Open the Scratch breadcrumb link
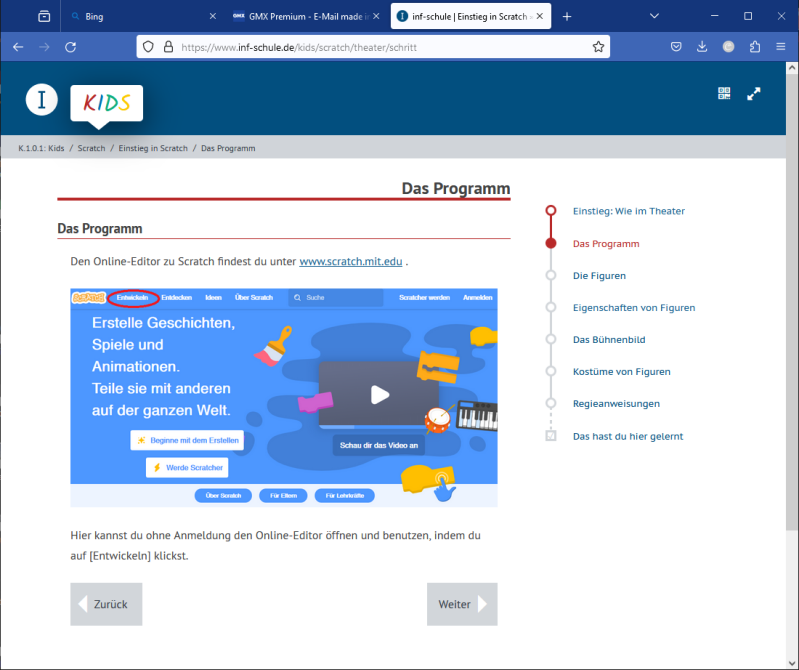Viewport: 799px width, 670px height. point(91,148)
